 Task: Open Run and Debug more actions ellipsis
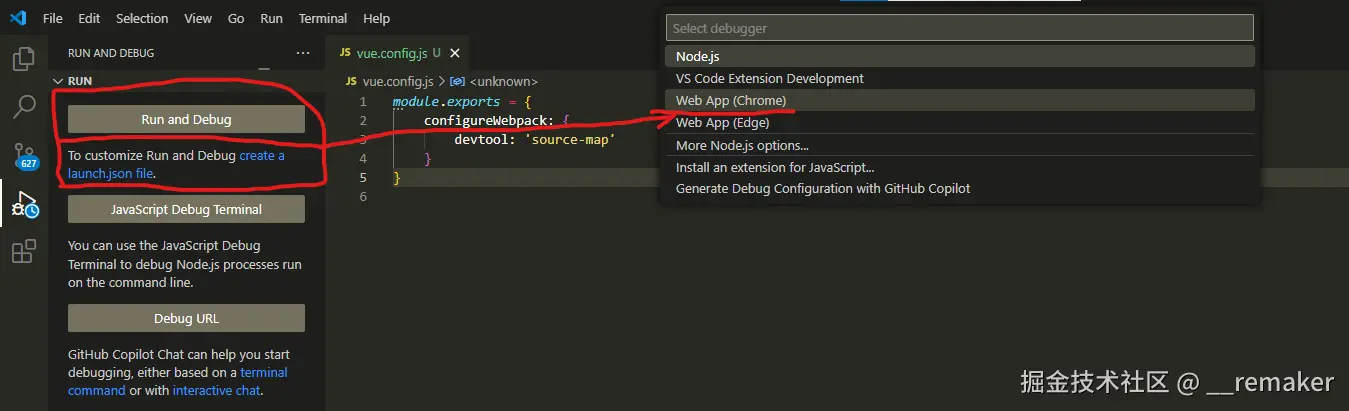pyautogui.click(x=303, y=53)
